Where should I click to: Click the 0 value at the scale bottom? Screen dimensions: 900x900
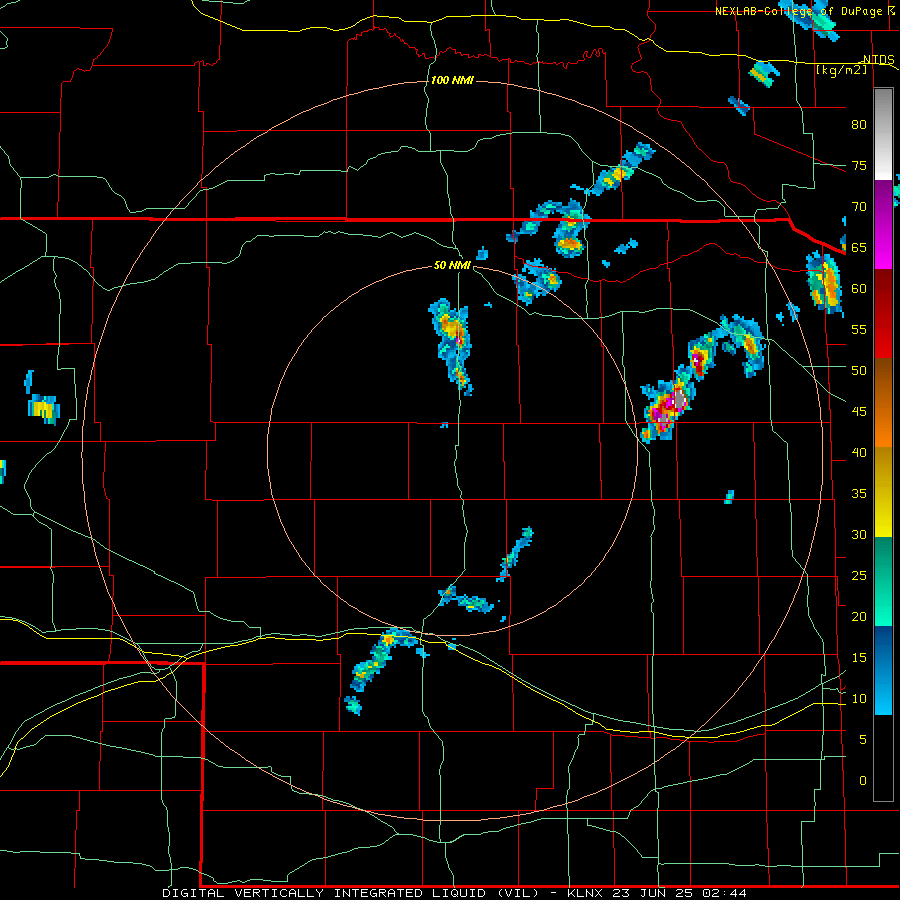click(x=863, y=781)
